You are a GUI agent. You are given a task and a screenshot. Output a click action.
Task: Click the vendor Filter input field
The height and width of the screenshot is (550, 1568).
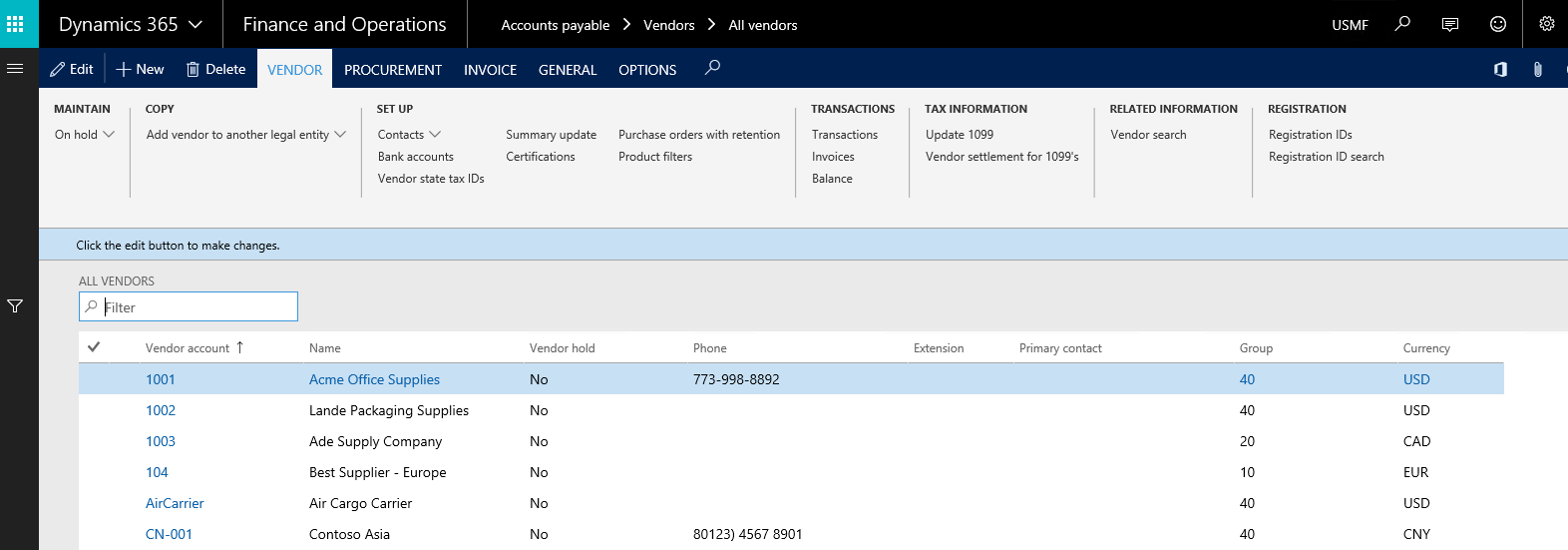[x=189, y=306]
